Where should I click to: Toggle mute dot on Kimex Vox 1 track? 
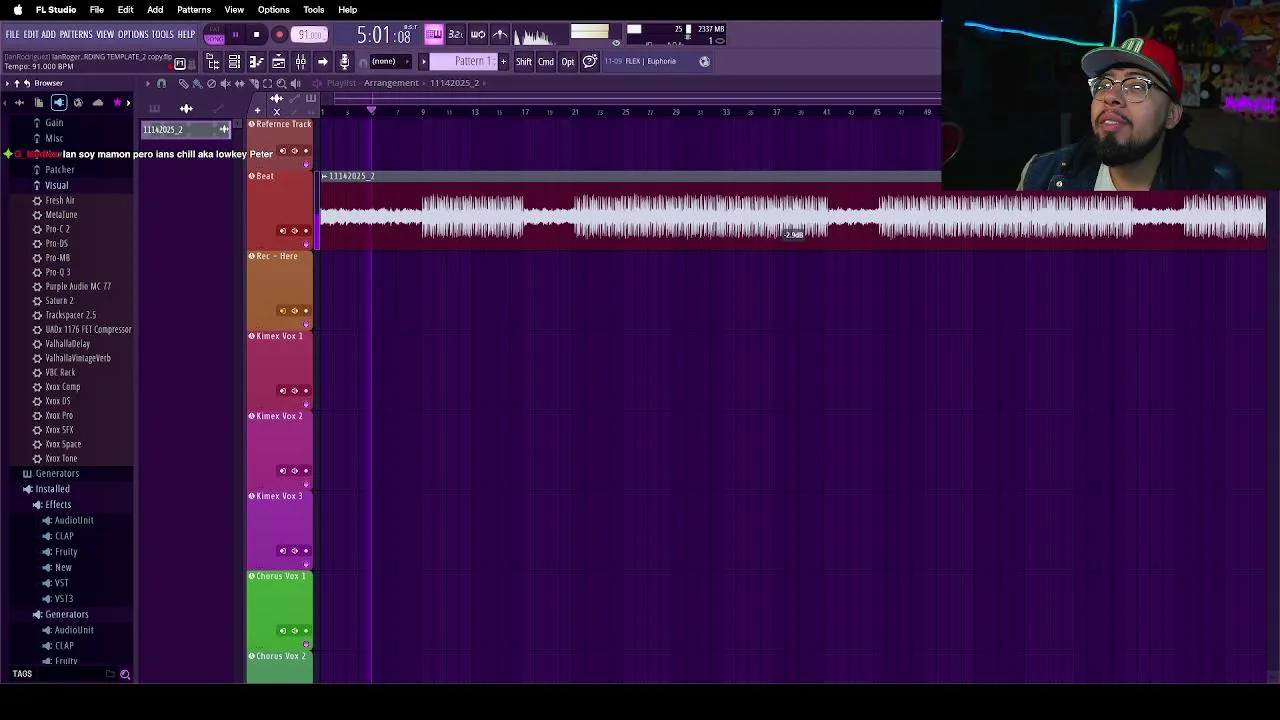pyautogui.click(x=306, y=391)
